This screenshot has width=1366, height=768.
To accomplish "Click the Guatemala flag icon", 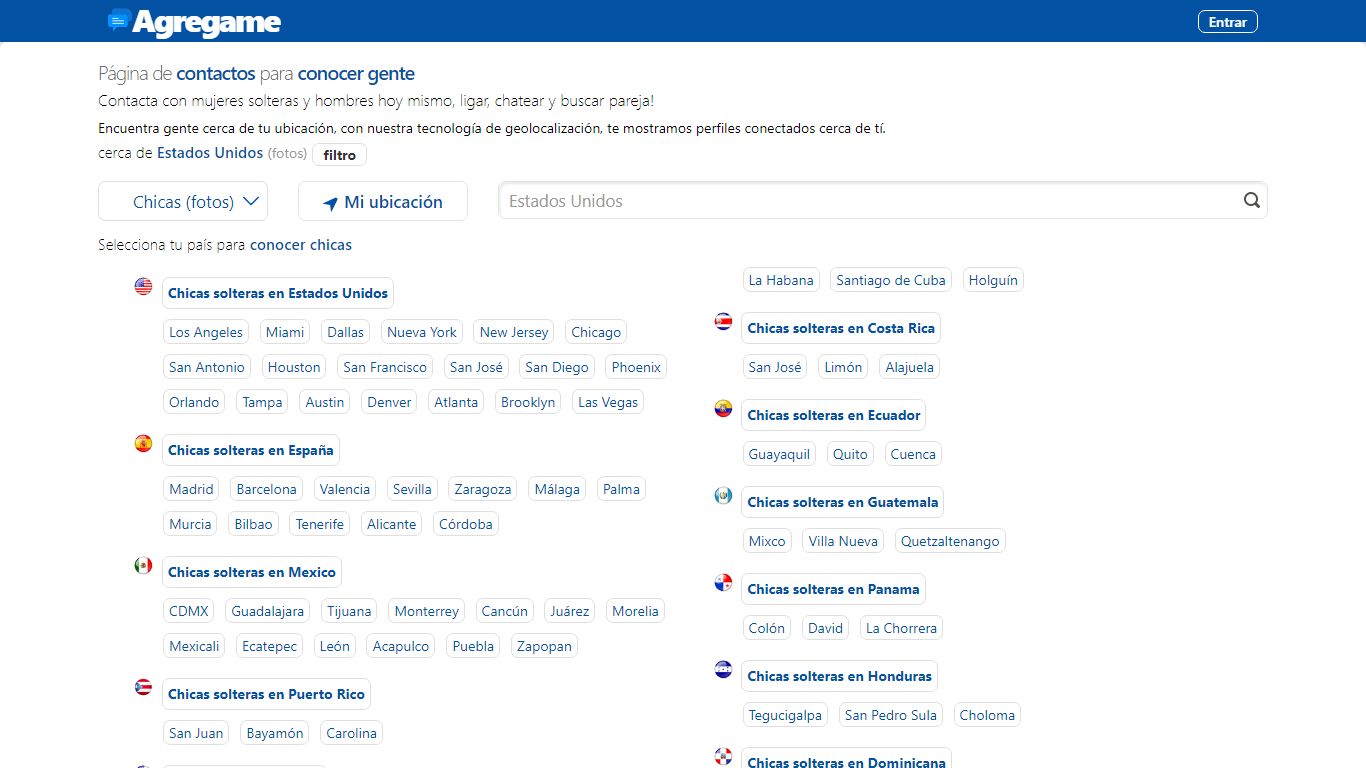I will pyautogui.click(x=723, y=496).
